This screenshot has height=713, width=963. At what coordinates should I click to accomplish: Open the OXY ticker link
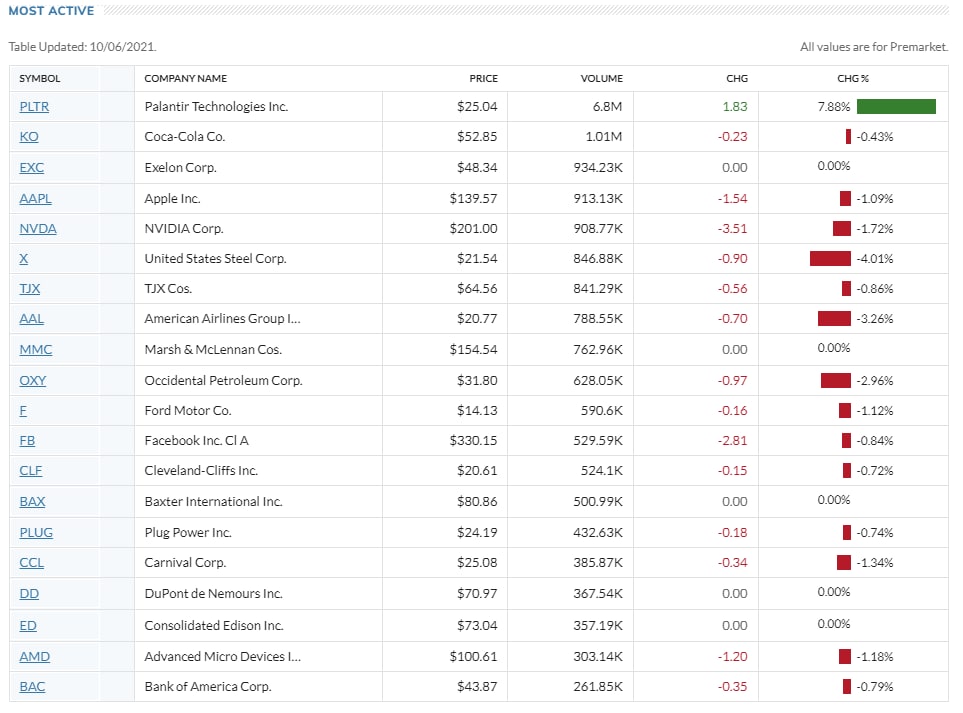click(x=33, y=381)
